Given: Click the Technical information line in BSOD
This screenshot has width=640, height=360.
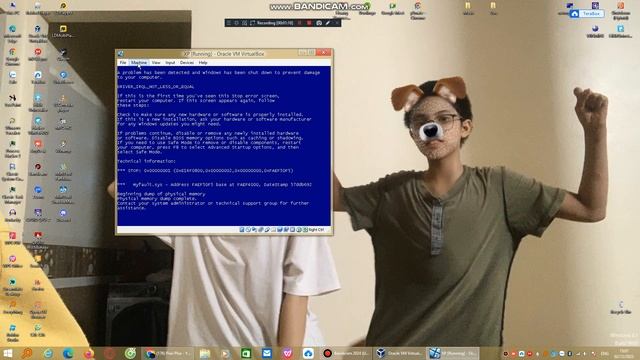Looking at the screenshot, I should pos(147,161).
